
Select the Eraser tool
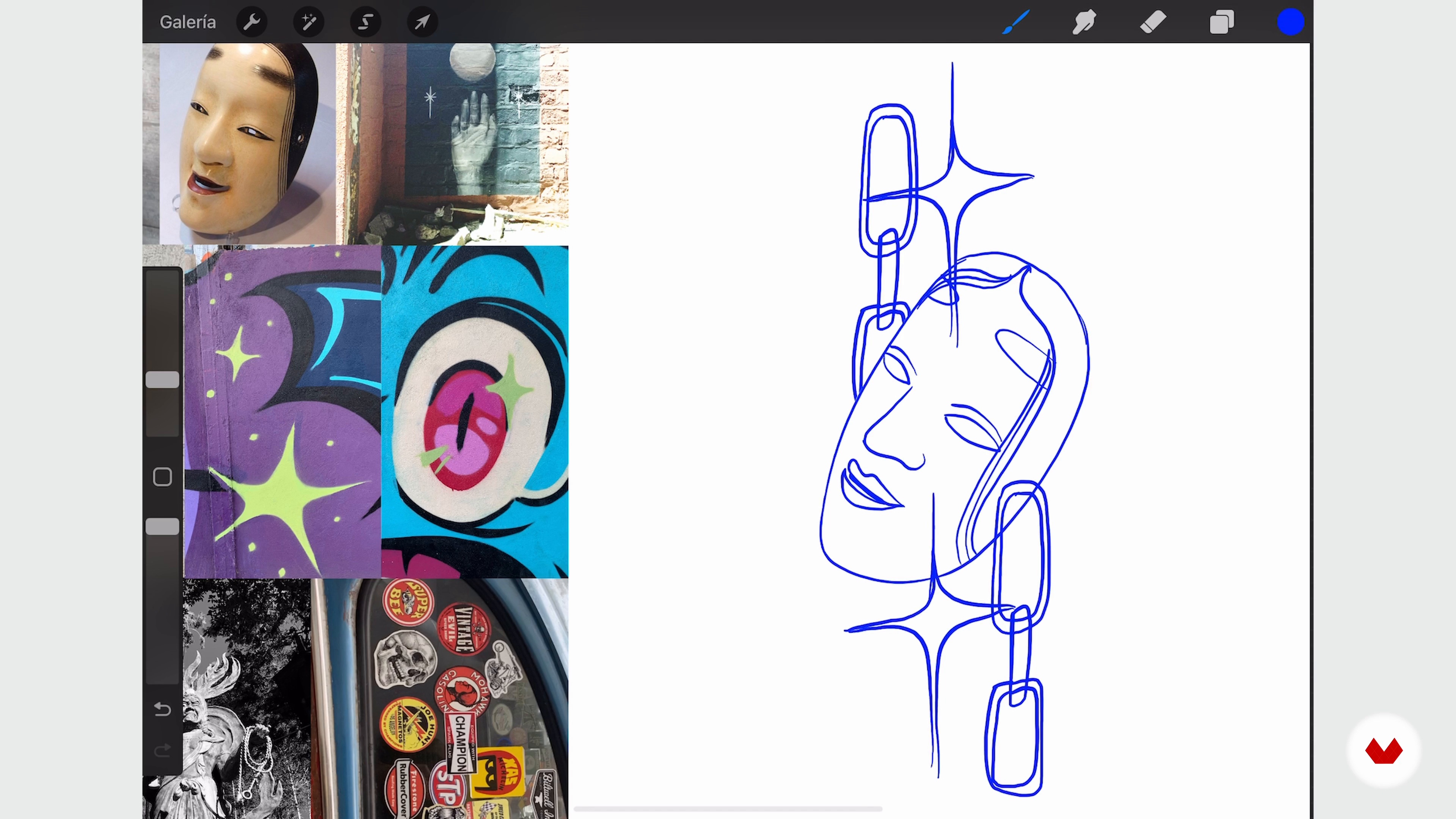[1153, 22]
